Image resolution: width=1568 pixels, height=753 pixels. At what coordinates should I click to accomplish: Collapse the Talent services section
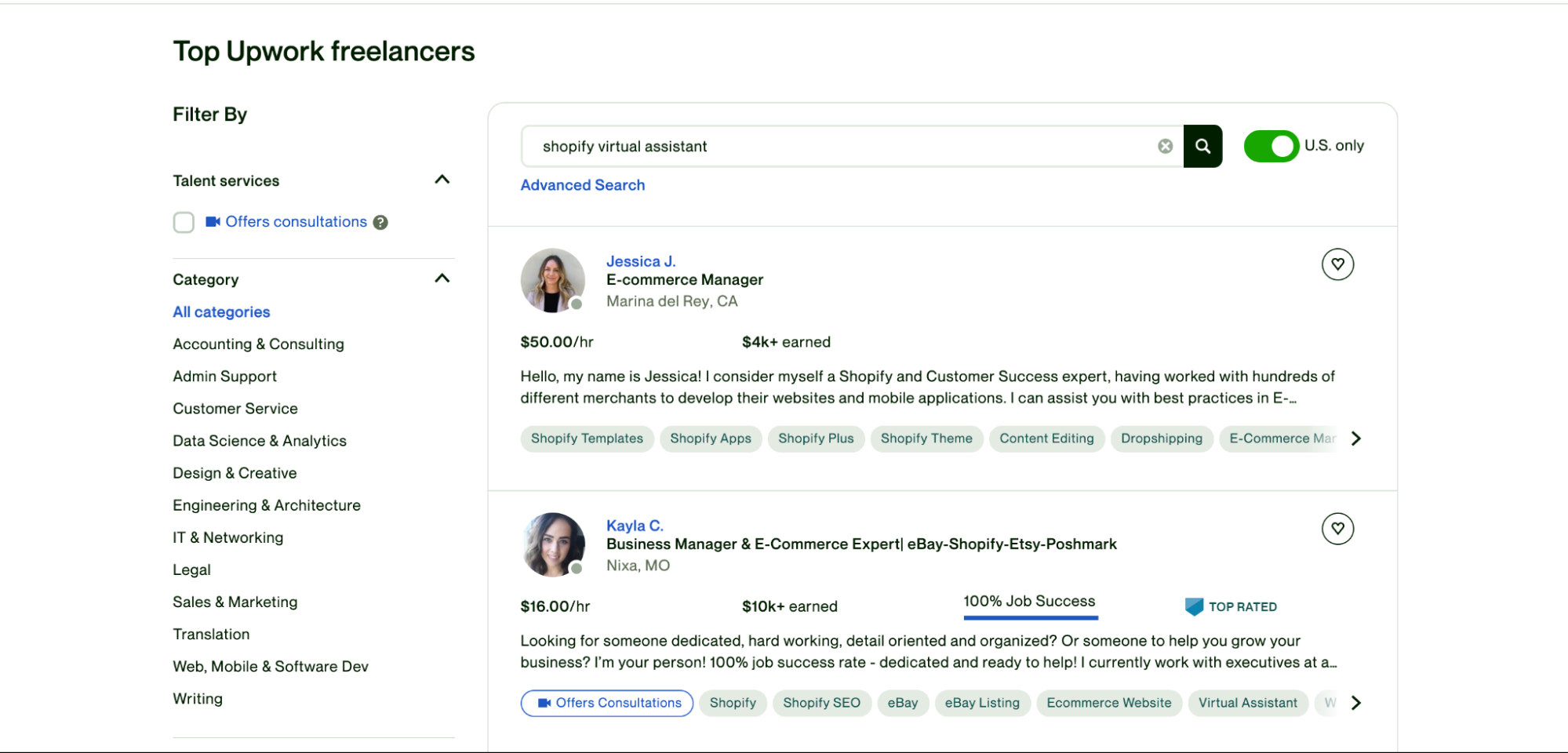pyautogui.click(x=442, y=180)
